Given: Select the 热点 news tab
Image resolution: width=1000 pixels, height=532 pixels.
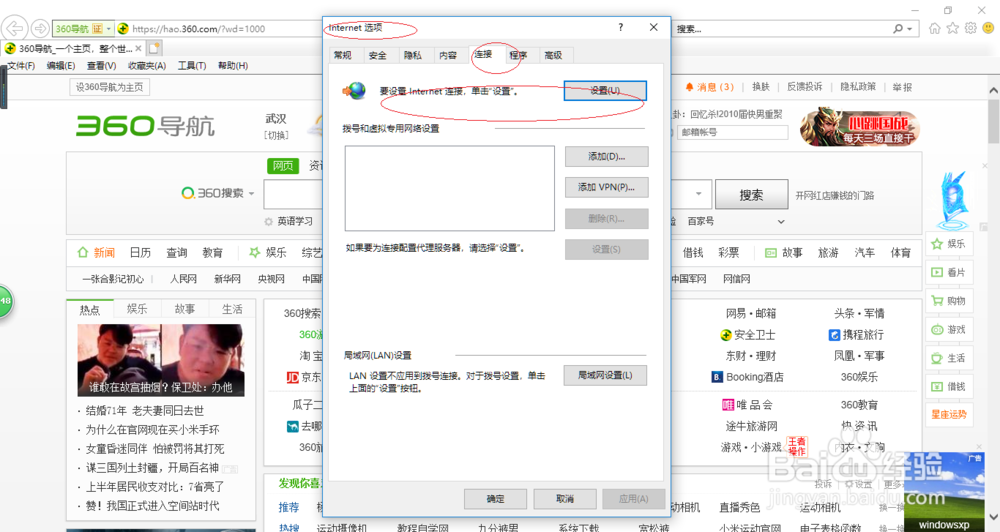Looking at the screenshot, I should point(89,309).
